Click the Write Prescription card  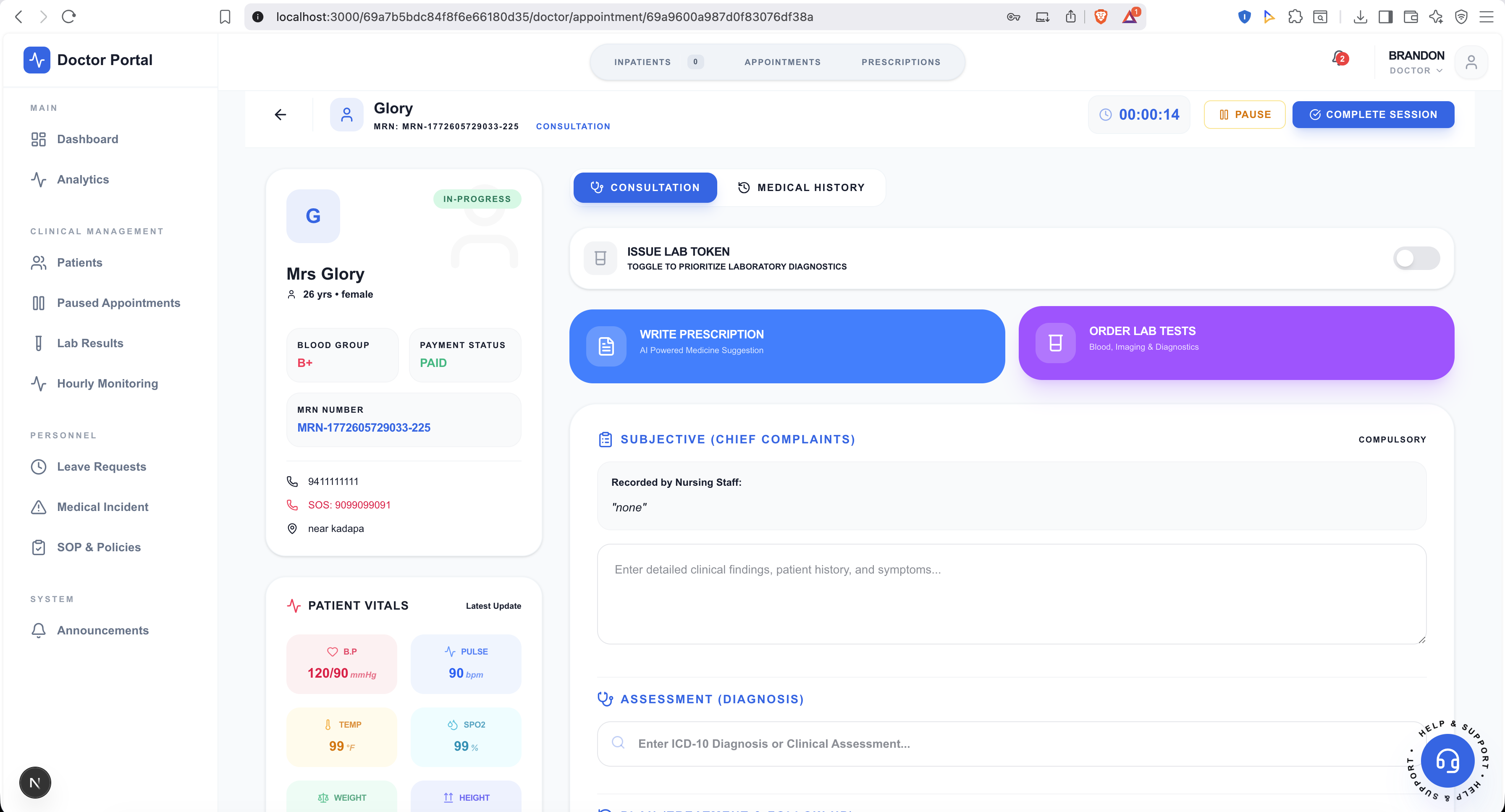787,346
